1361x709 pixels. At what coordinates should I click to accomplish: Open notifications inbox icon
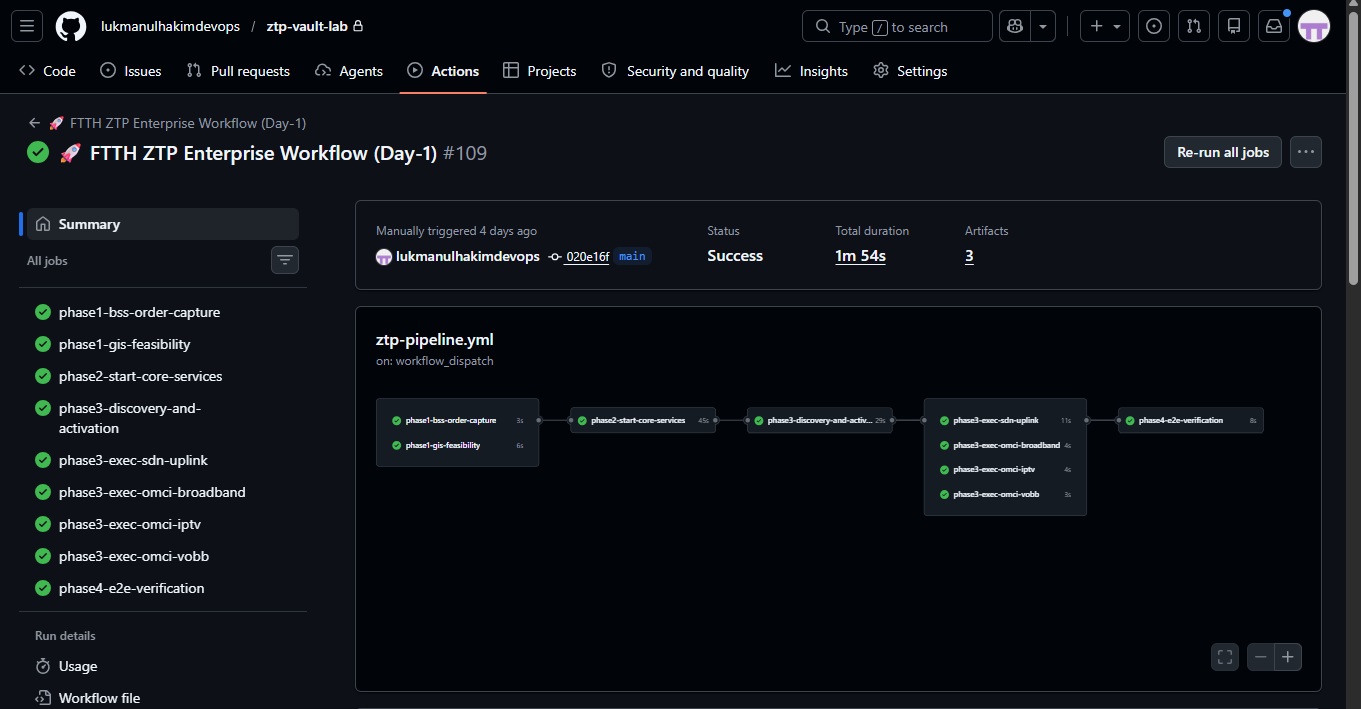pyautogui.click(x=1274, y=26)
